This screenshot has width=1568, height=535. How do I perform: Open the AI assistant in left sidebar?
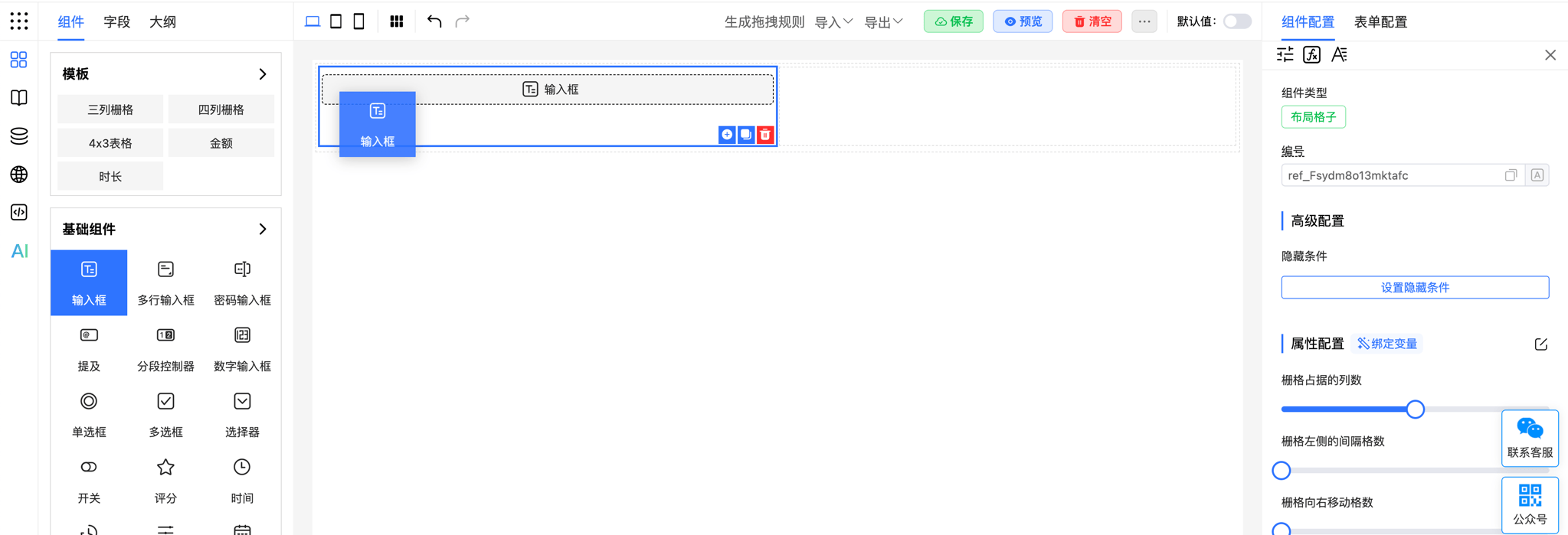click(19, 251)
